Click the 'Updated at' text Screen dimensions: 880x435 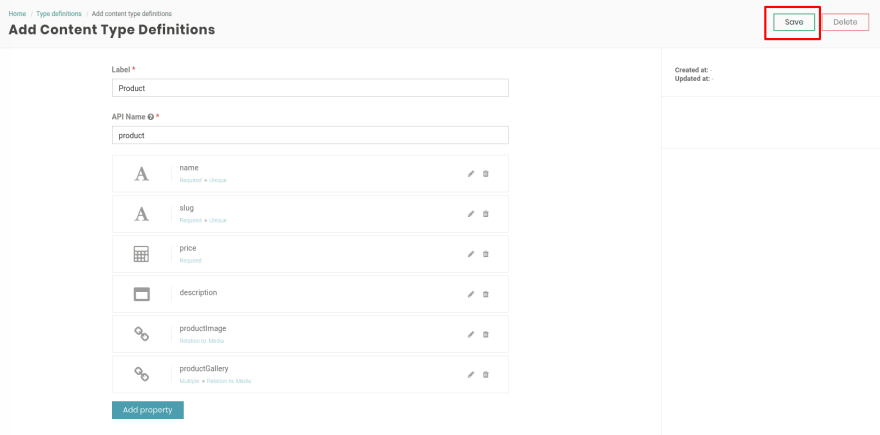tap(695, 79)
